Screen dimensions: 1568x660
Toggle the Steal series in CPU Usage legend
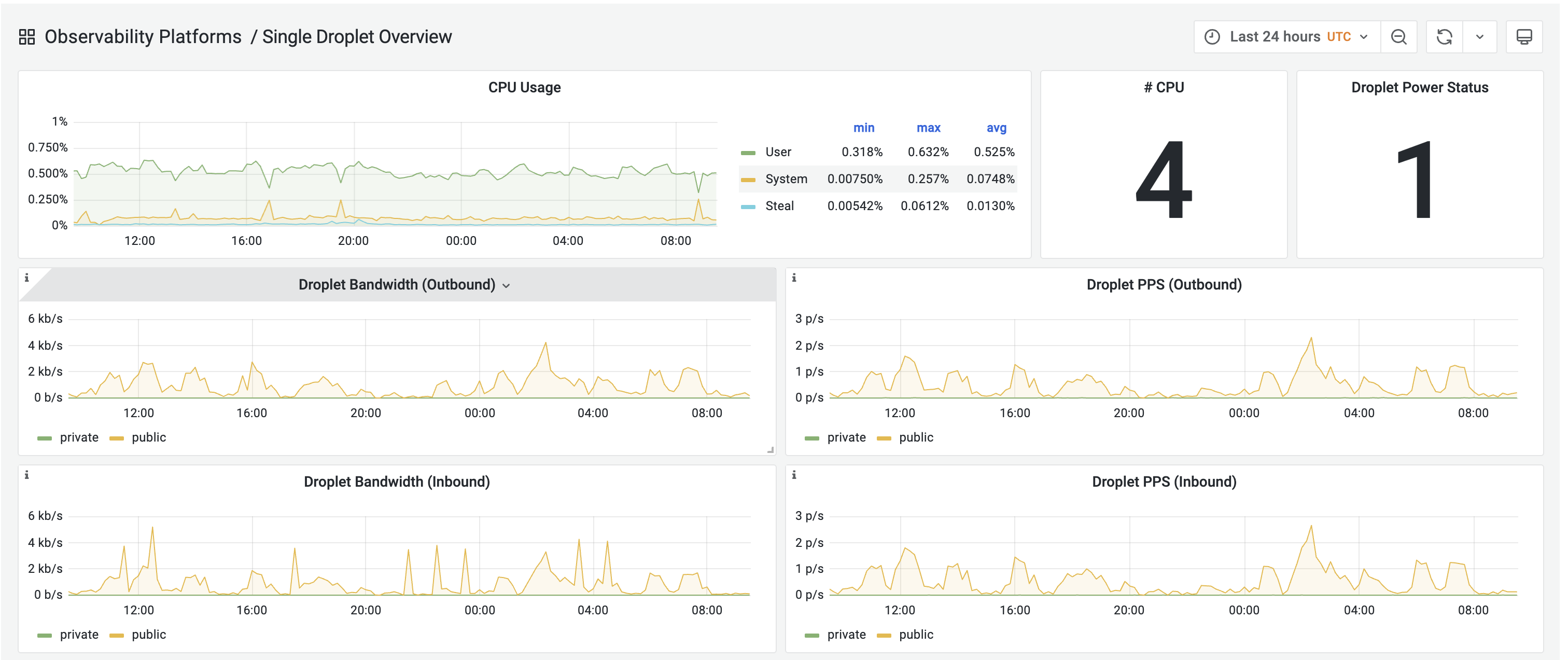(779, 206)
